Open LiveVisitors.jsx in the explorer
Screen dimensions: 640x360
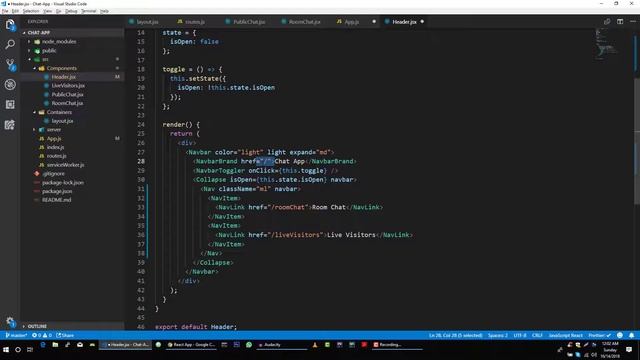(x=68, y=86)
